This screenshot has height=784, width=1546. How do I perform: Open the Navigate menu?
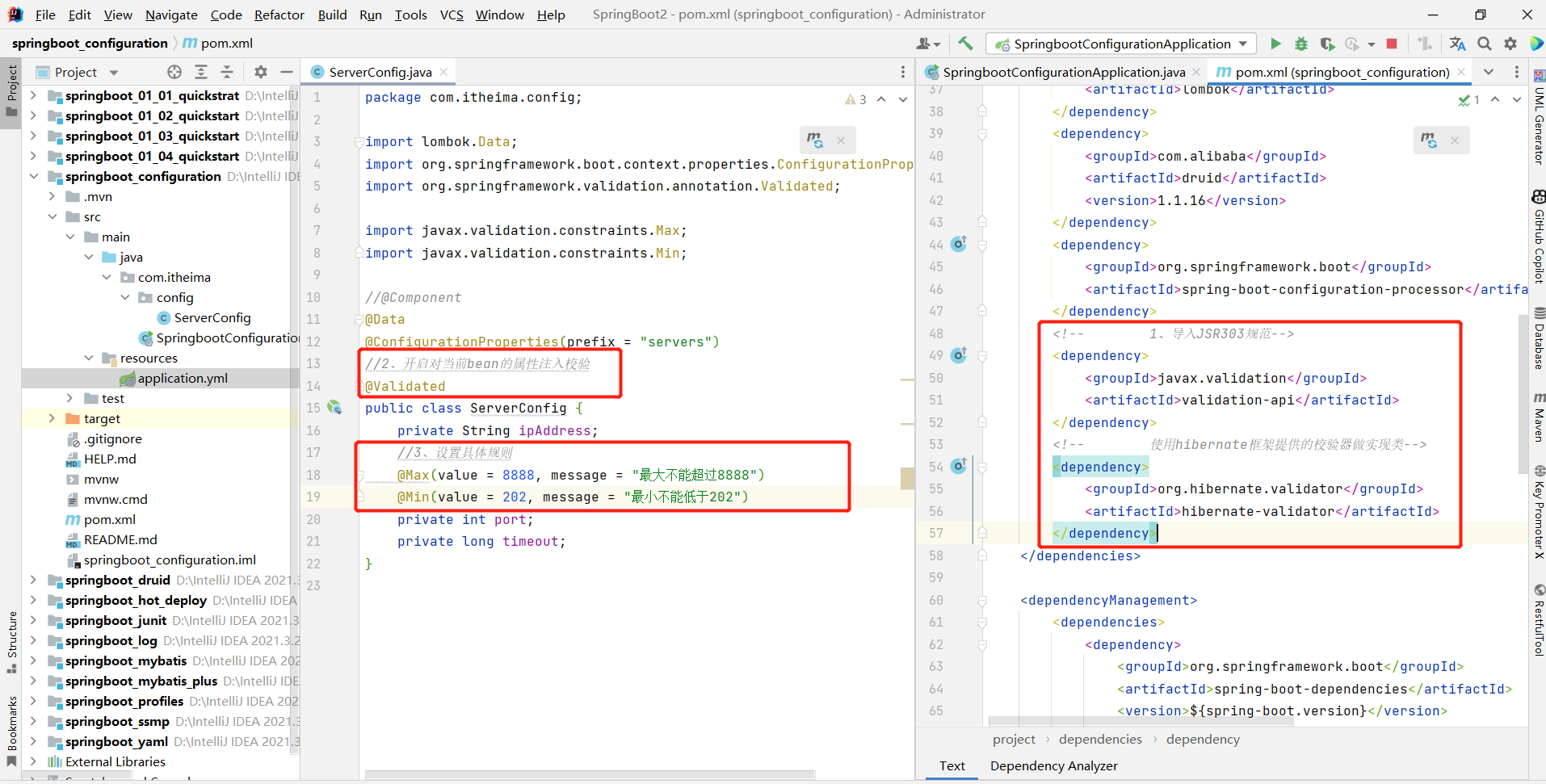coord(171,15)
